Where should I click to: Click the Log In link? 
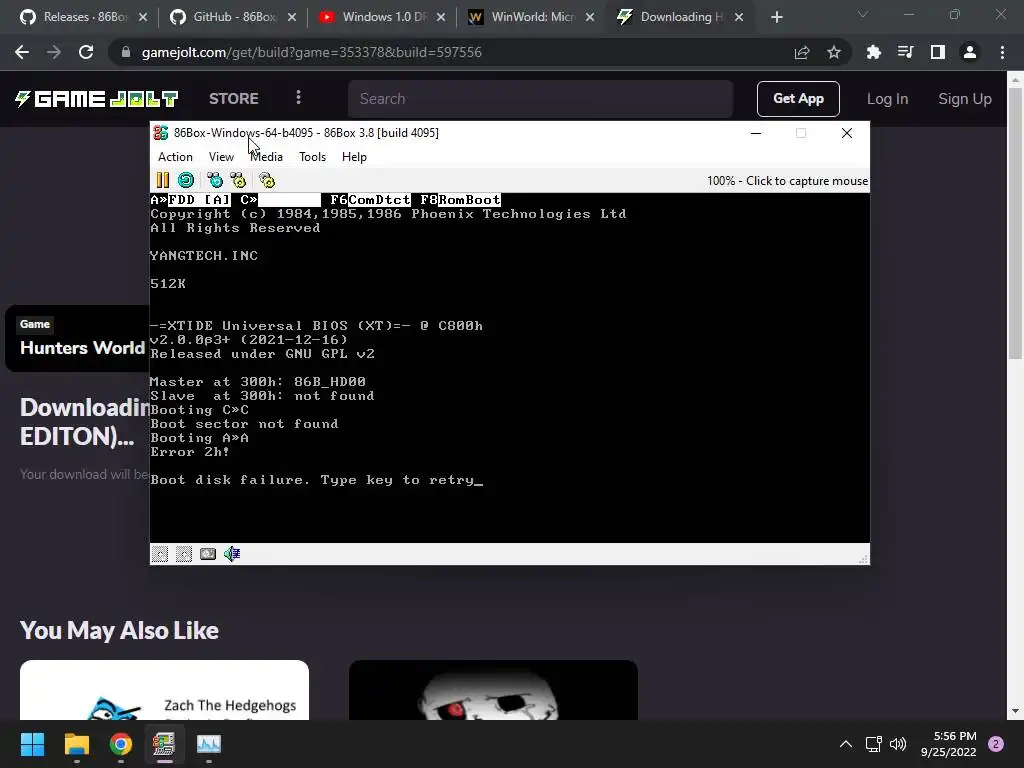click(x=887, y=99)
